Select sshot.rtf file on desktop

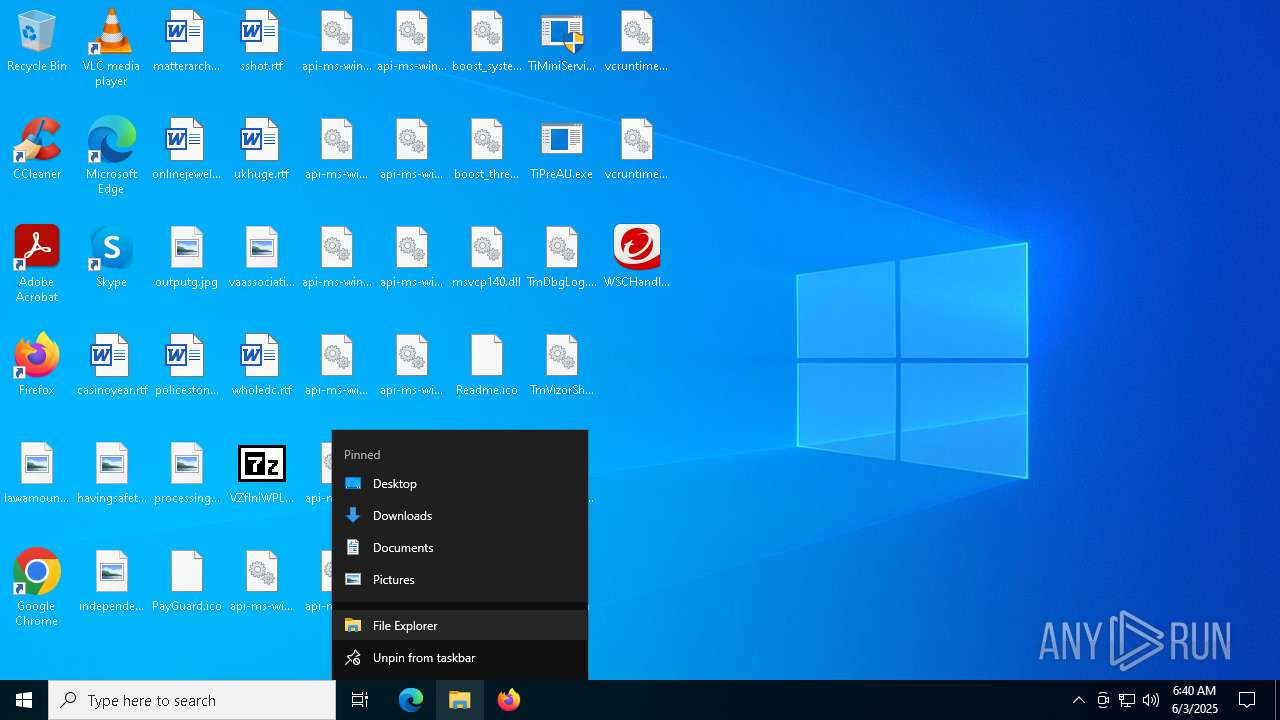261,41
